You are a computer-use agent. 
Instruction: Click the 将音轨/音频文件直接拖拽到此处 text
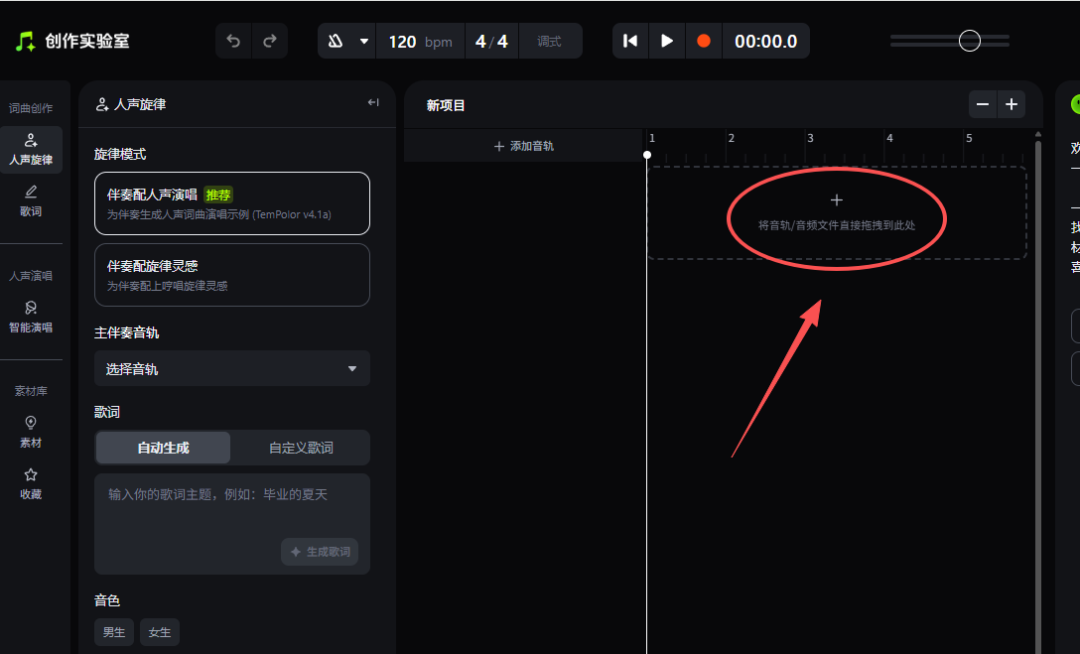pyautogui.click(x=837, y=225)
